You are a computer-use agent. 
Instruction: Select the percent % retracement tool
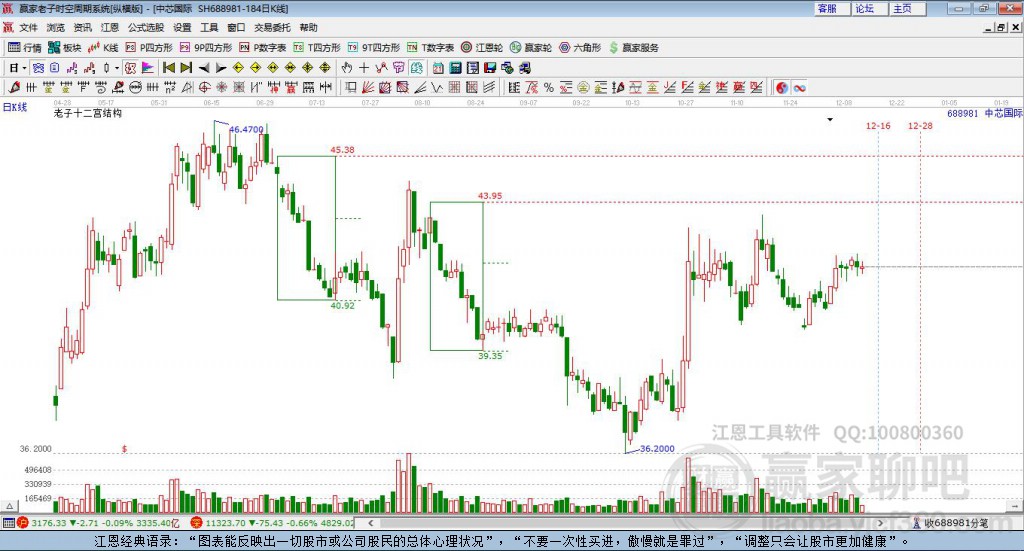(549, 87)
